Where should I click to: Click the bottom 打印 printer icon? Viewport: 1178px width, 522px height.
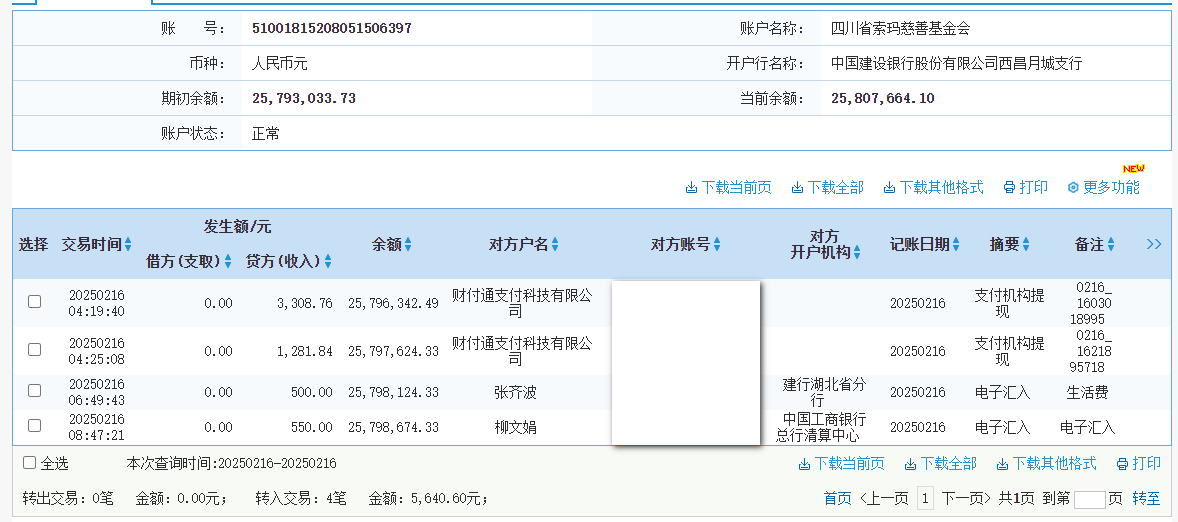pos(1122,464)
